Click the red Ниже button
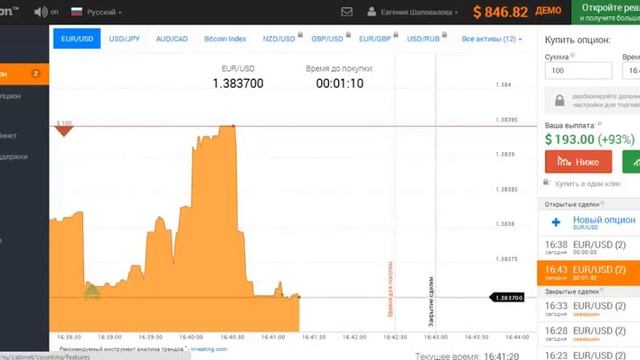 tap(578, 162)
